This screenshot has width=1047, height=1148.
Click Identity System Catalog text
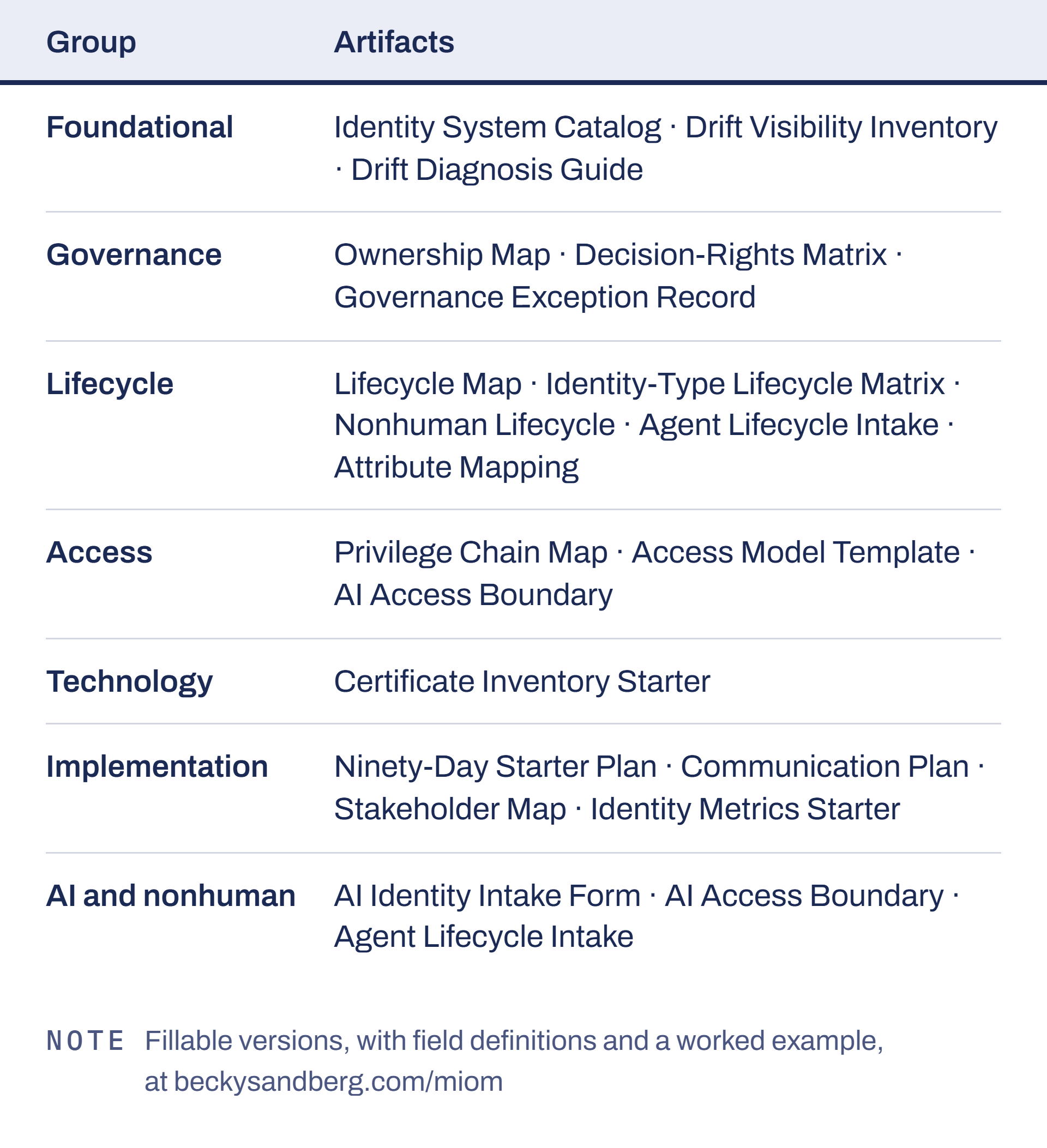[497, 127]
